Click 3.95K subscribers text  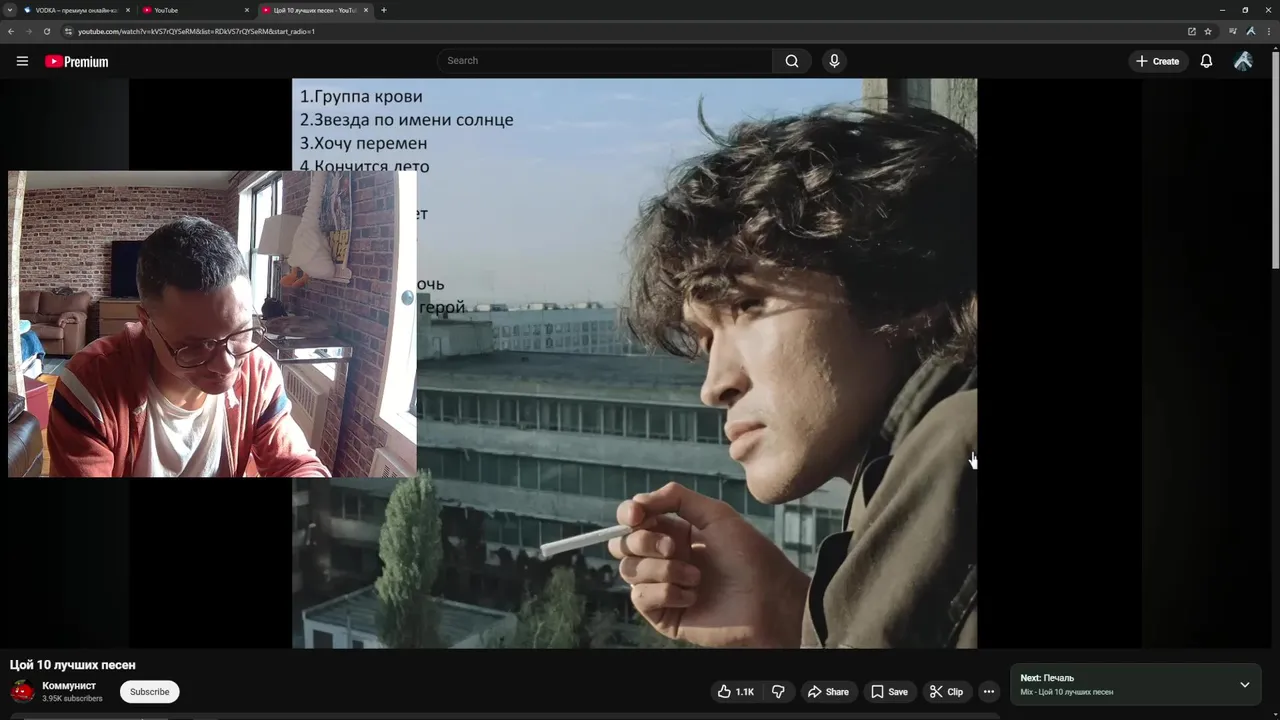[72, 698]
